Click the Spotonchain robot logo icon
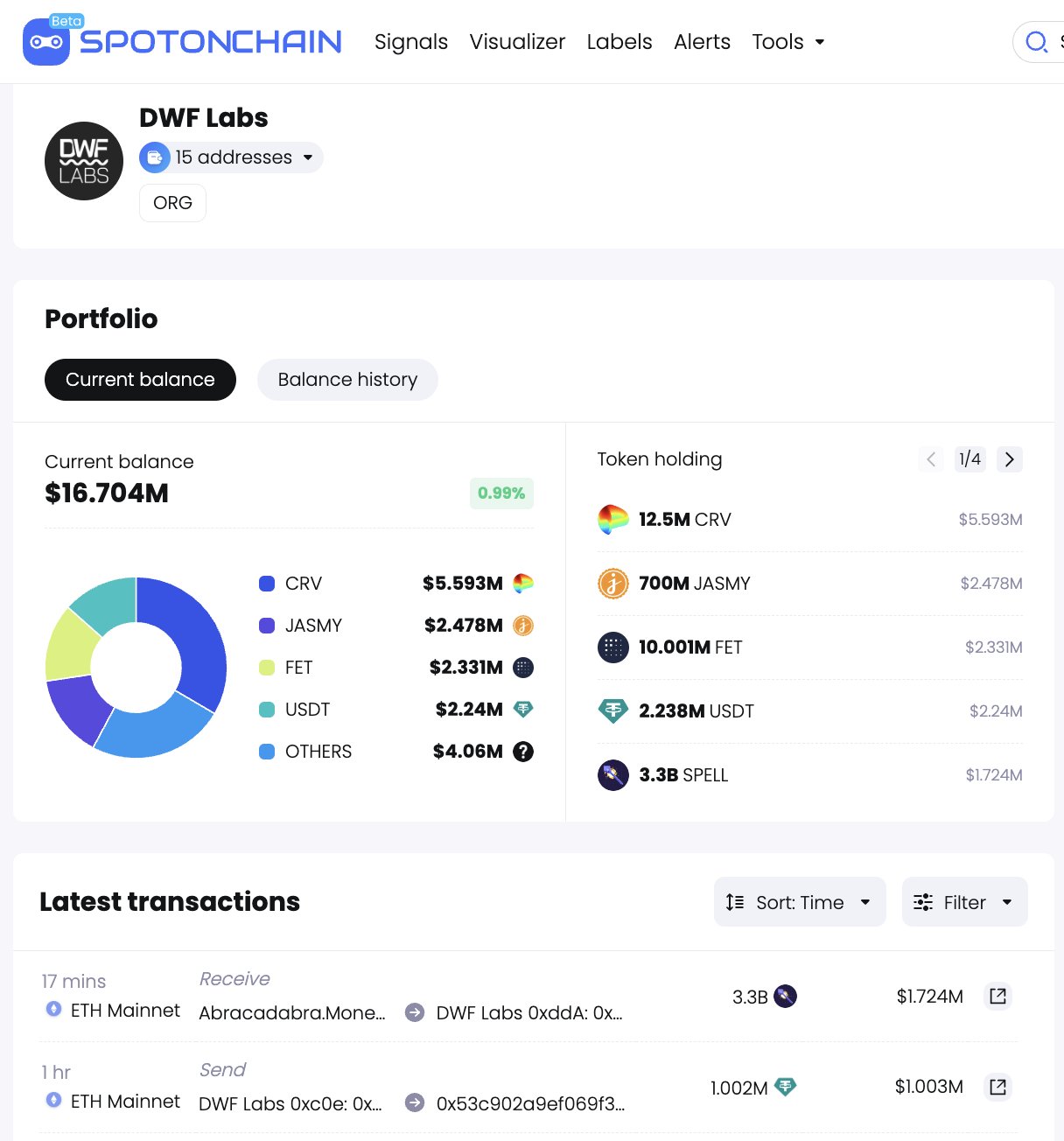 46,41
